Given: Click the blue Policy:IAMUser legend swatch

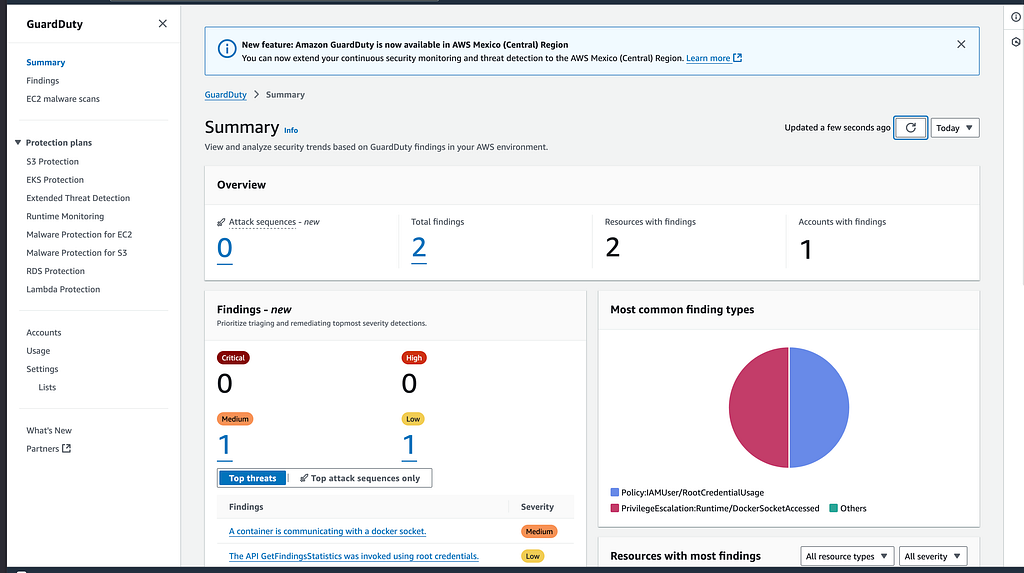Looking at the screenshot, I should pos(615,492).
